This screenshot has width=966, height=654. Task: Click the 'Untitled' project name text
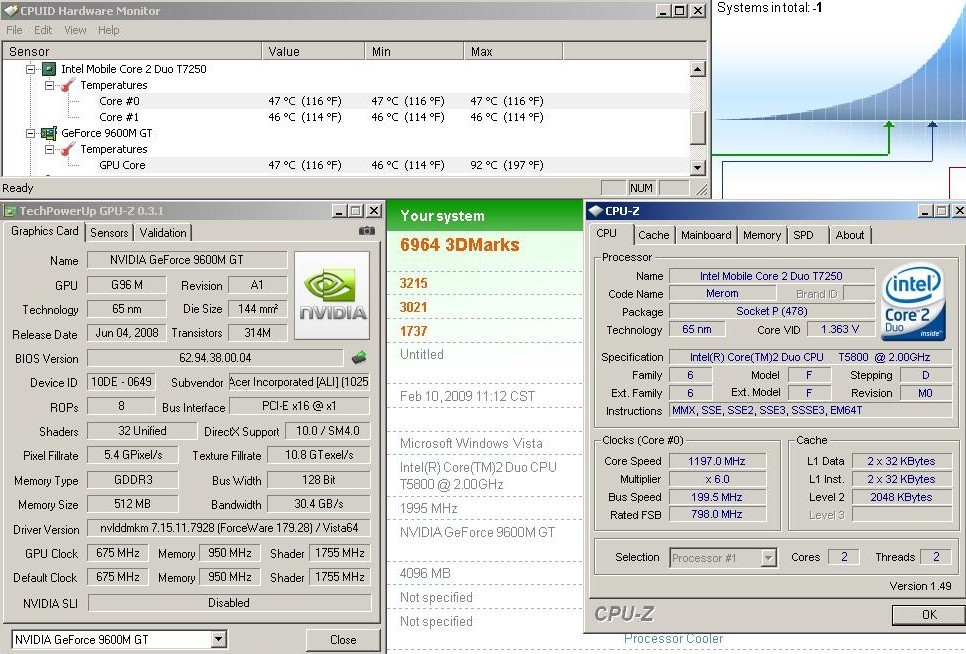coord(421,354)
